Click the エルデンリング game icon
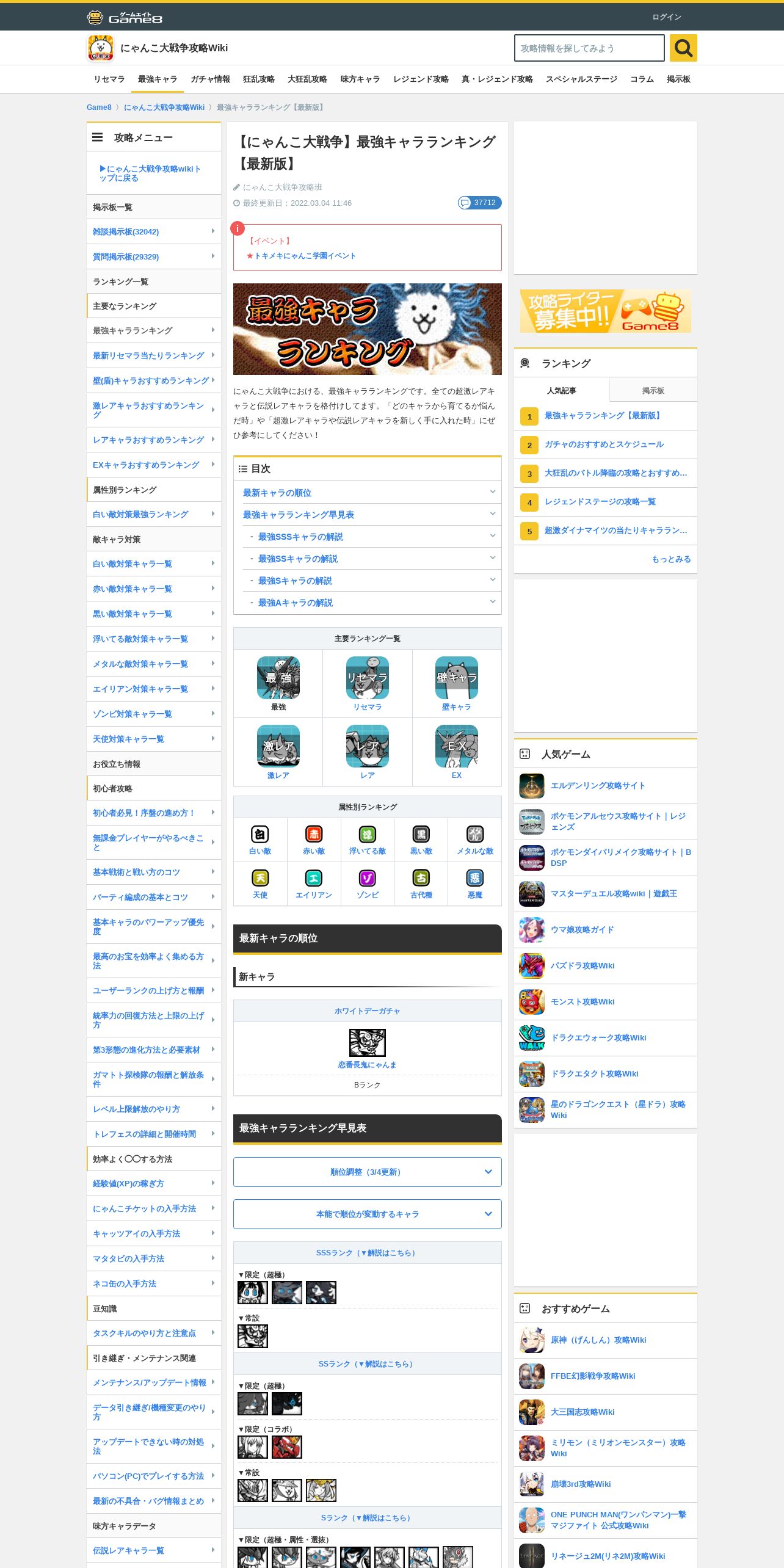The image size is (784, 1568). click(x=532, y=786)
